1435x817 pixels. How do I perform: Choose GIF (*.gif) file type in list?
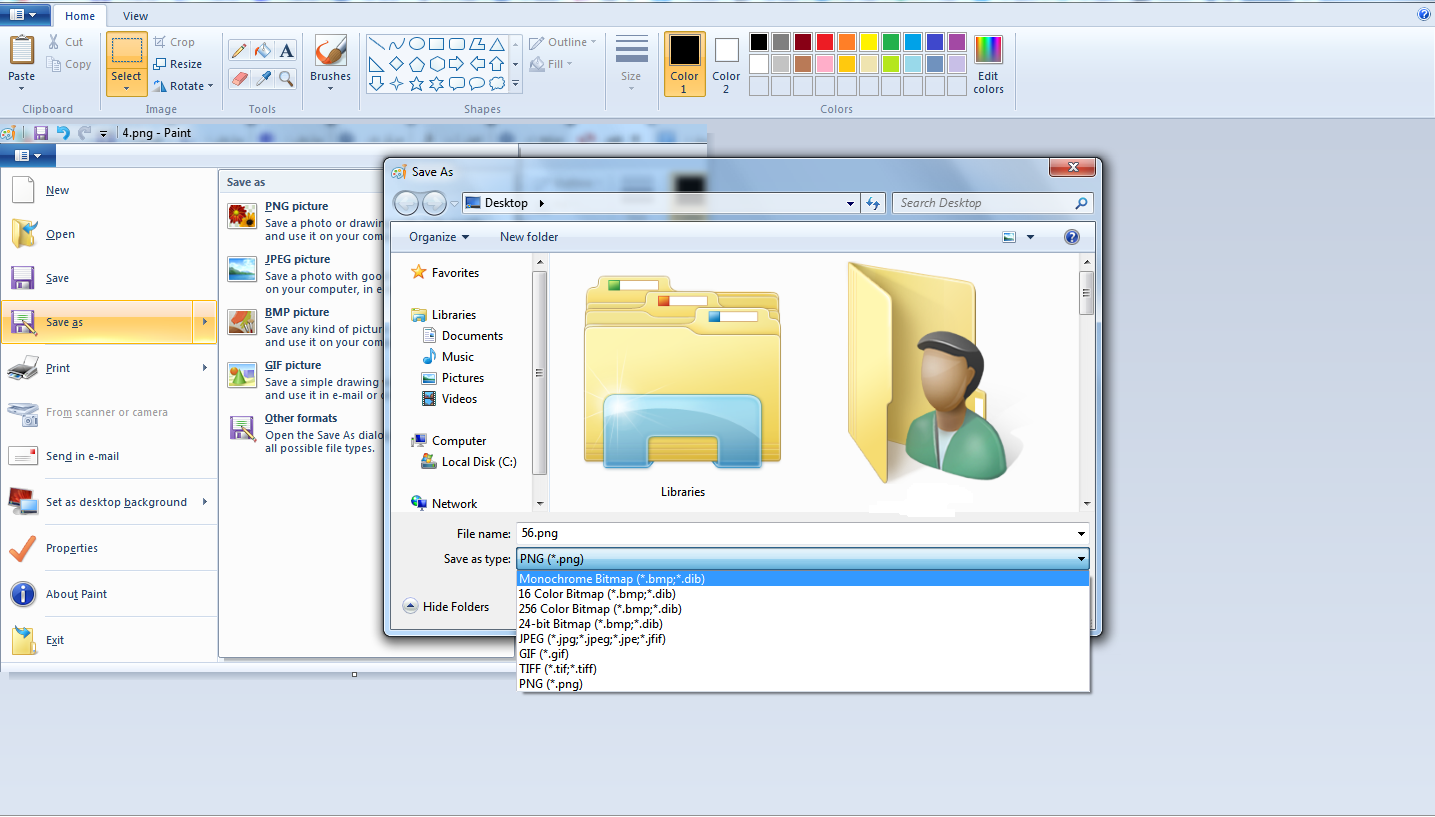pyautogui.click(x=802, y=654)
